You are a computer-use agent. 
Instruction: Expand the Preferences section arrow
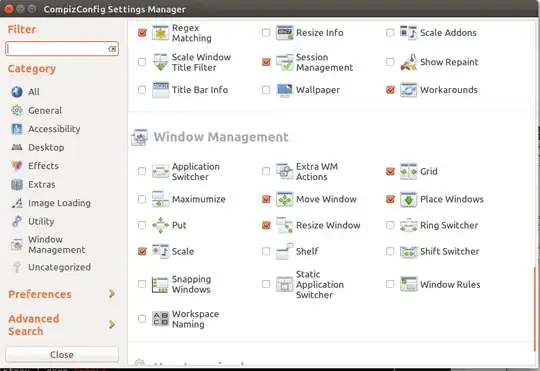(112, 294)
